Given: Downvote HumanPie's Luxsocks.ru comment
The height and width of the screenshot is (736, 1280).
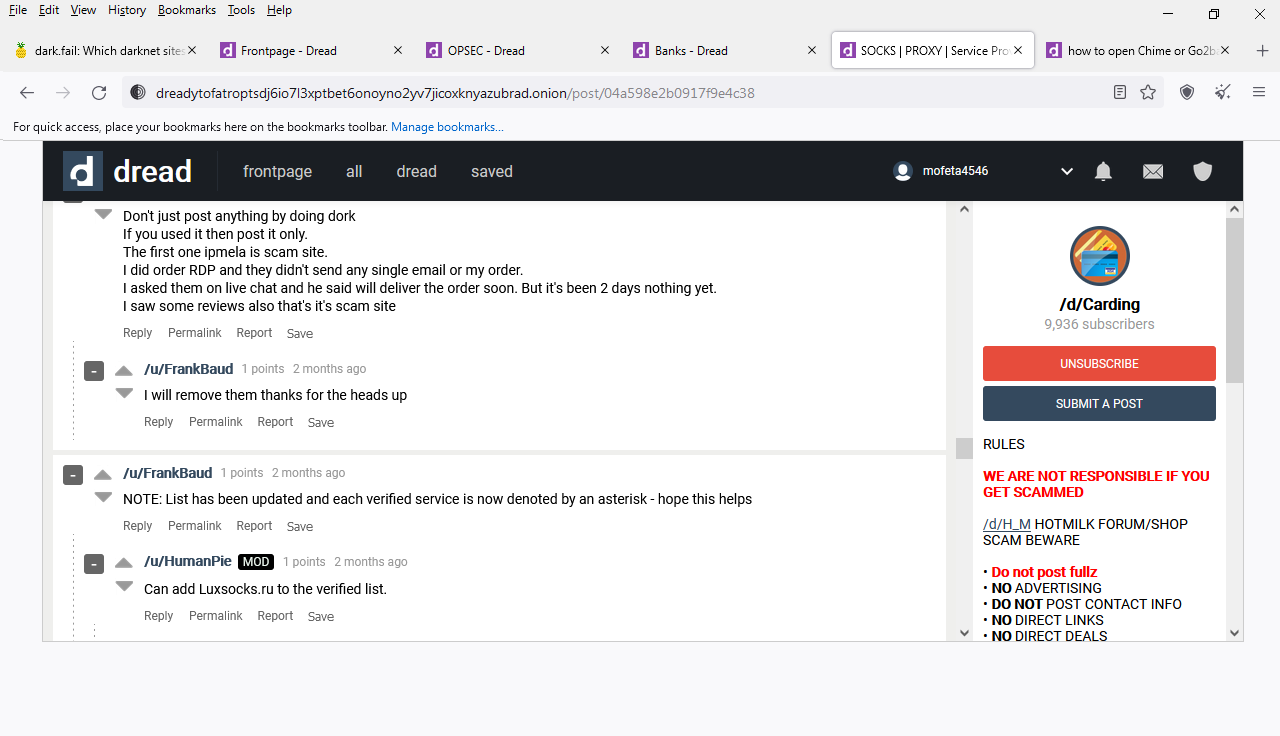Looking at the screenshot, I should tap(124, 586).
